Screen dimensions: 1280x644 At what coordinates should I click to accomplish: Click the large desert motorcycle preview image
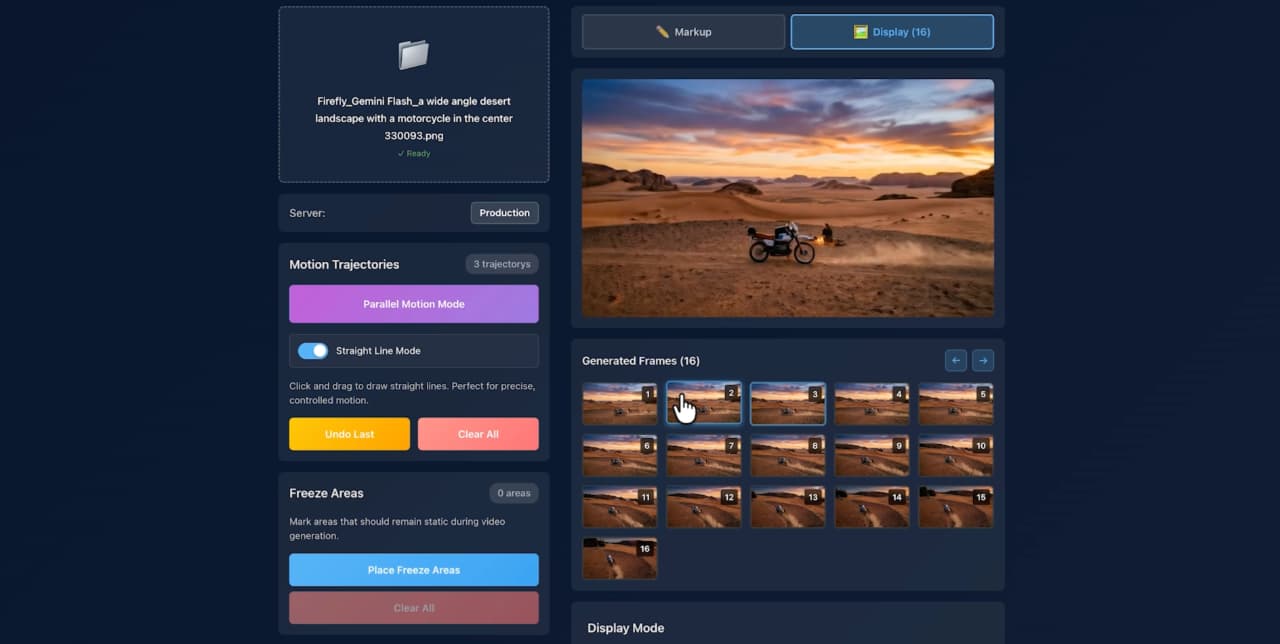pyautogui.click(x=787, y=197)
